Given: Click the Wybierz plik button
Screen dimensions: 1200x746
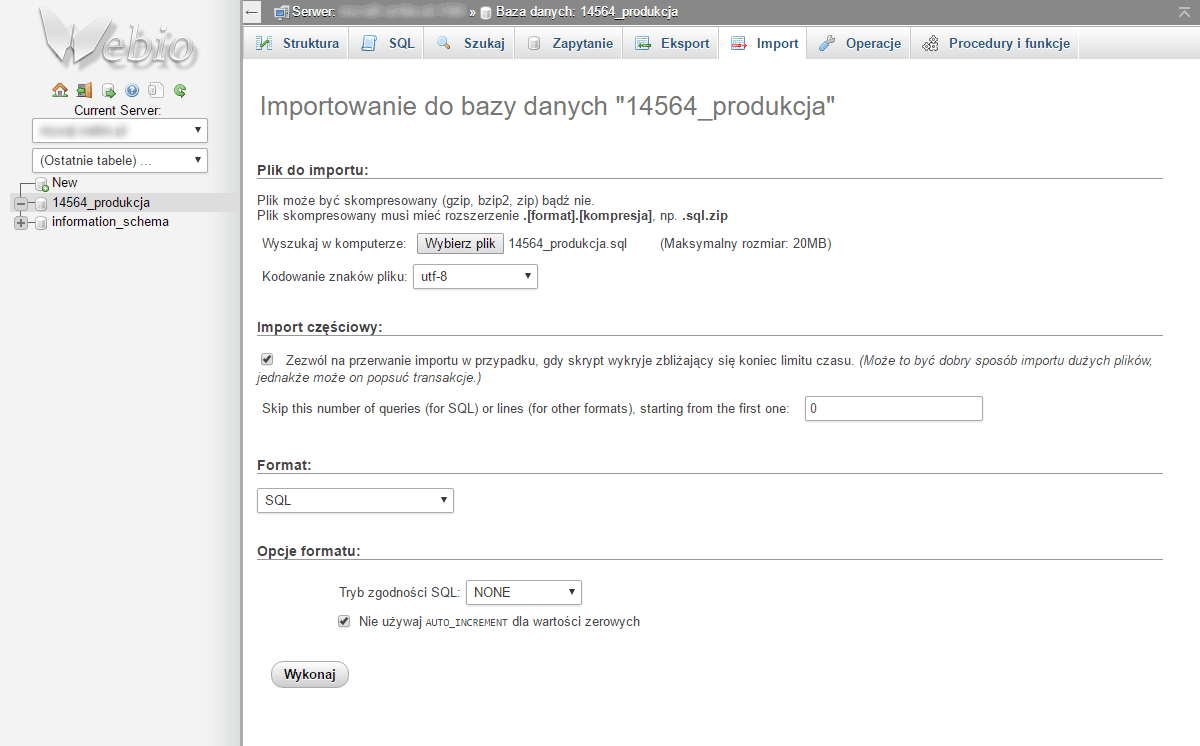Looking at the screenshot, I should [460, 243].
